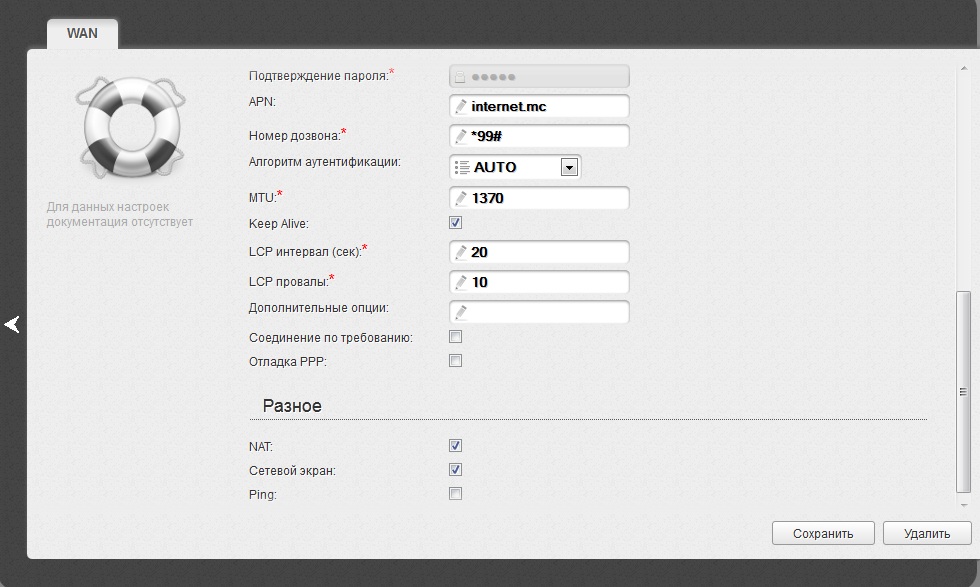Click the vertical scrollbar thumb
The width and height of the screenshot is (980, 587).
click(x=963, y=390)
